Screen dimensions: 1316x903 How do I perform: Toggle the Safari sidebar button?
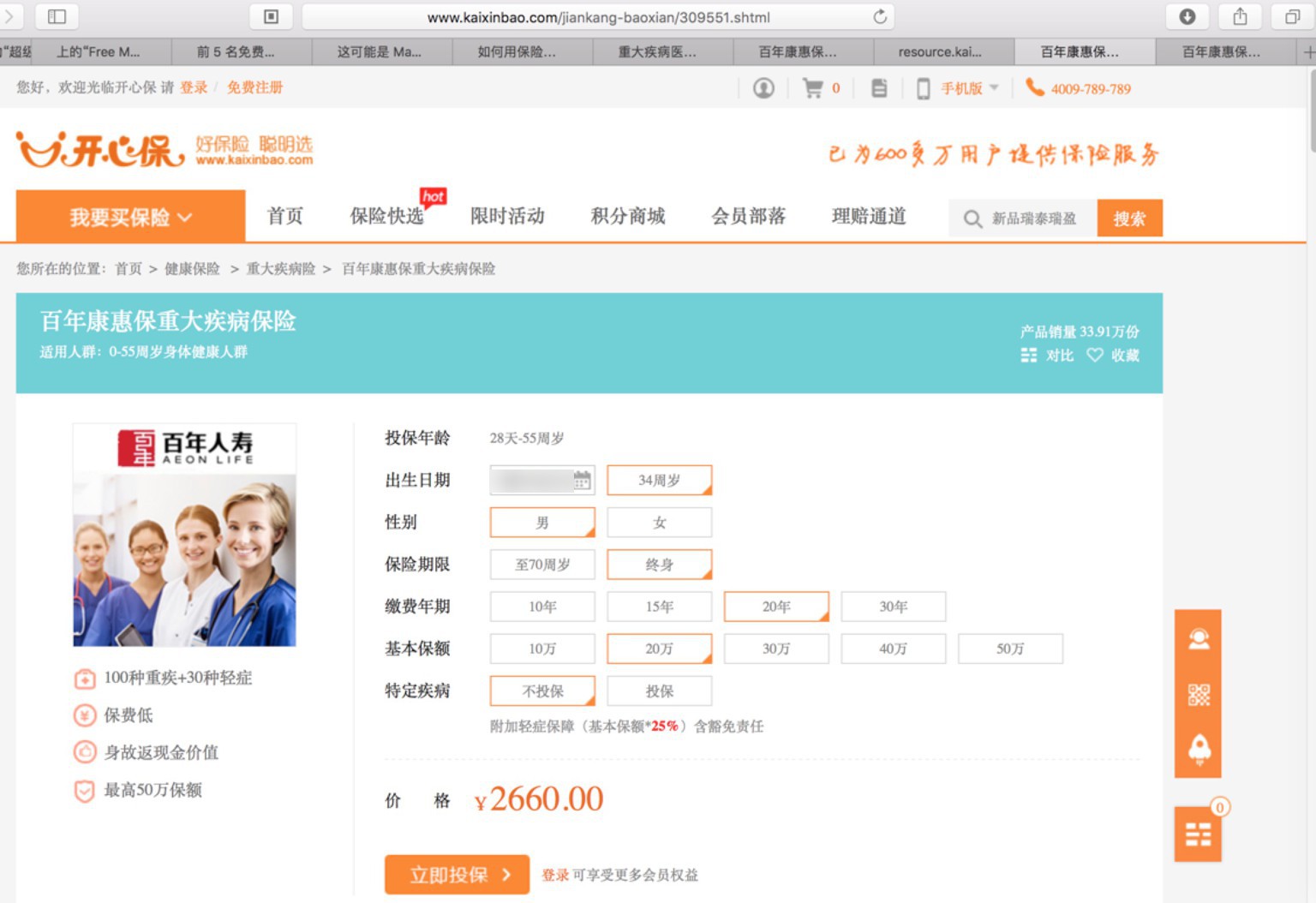point(57,16)
